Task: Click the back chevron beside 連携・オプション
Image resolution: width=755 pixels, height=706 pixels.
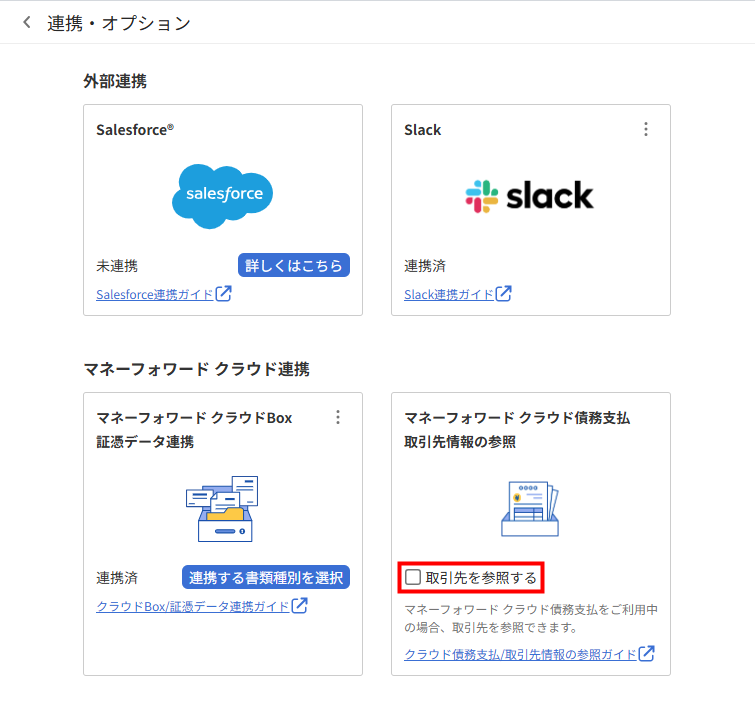Action: click(27, 22)
